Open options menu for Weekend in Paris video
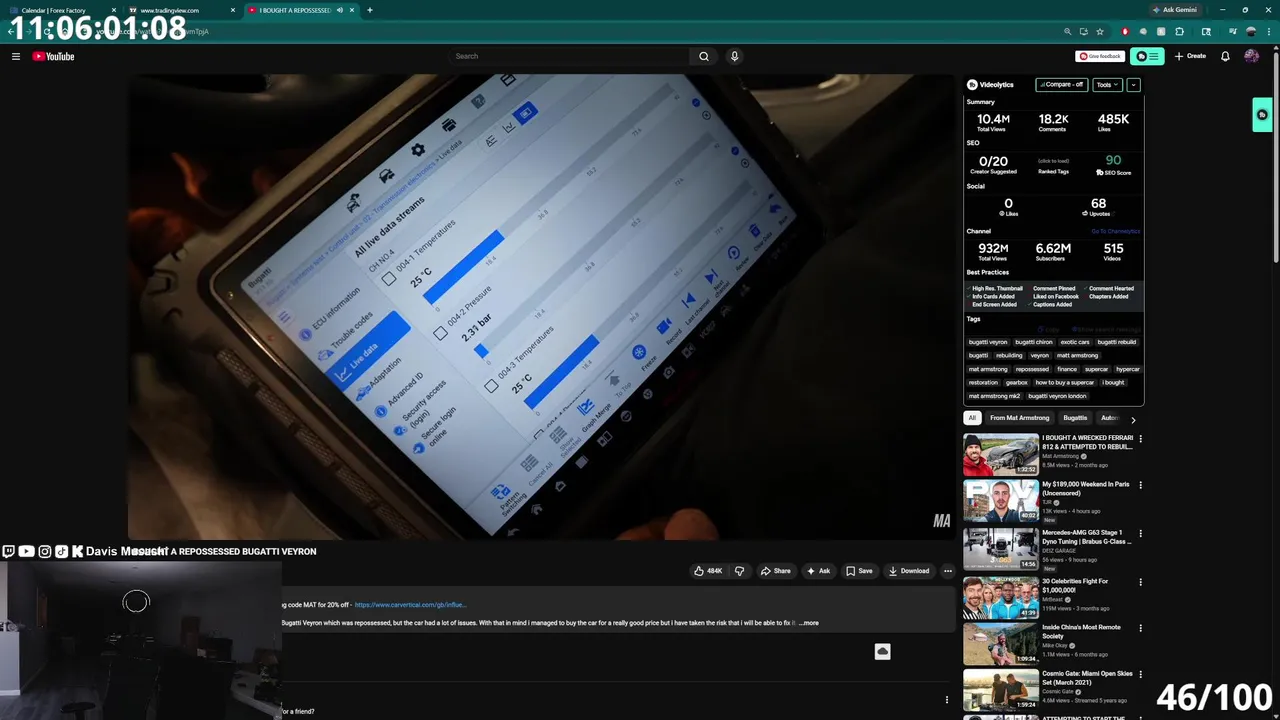 (x=1140, y=485)
